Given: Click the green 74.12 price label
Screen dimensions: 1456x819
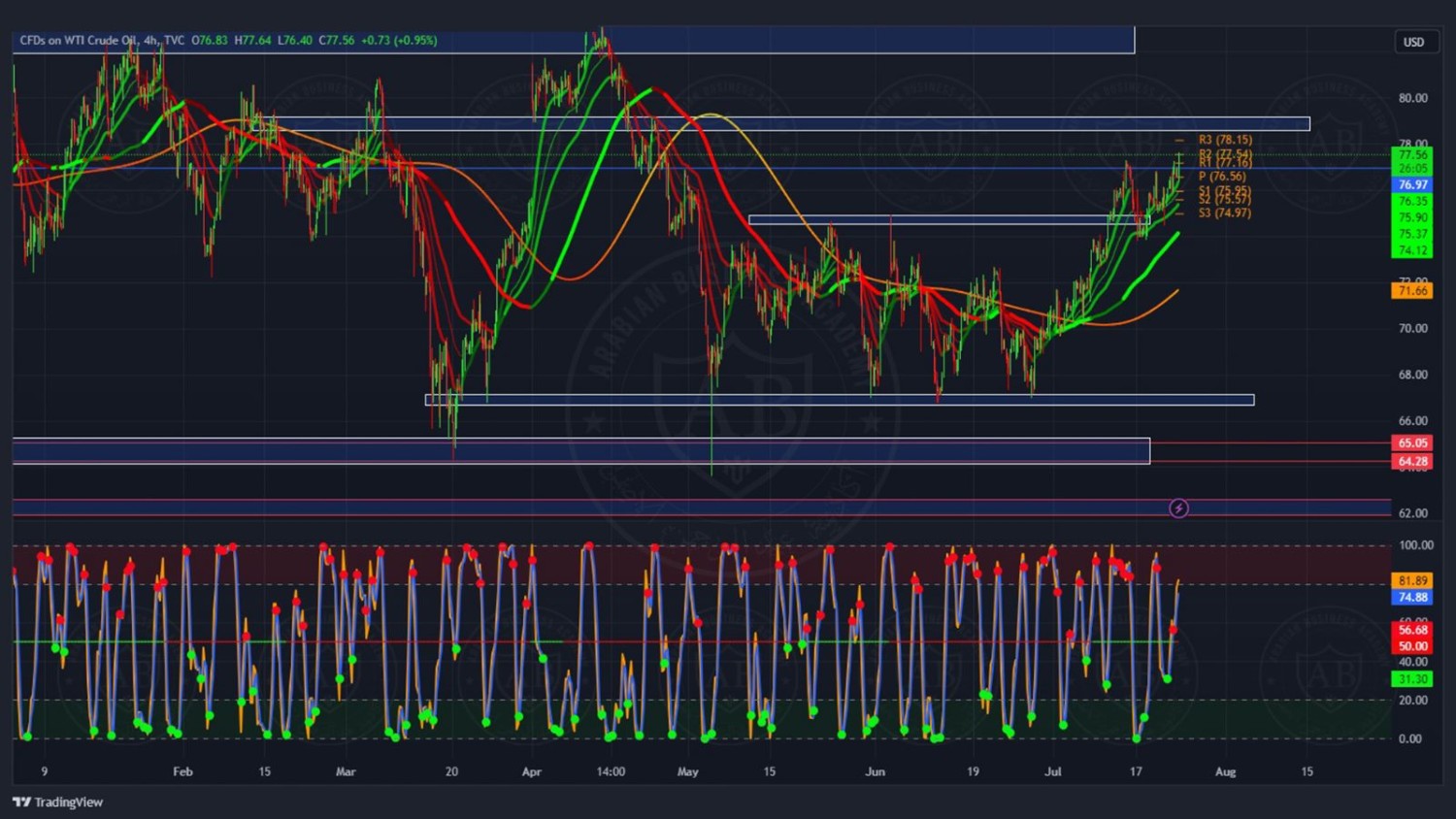Looking at the screenshot, I should tap(1412, 250).
